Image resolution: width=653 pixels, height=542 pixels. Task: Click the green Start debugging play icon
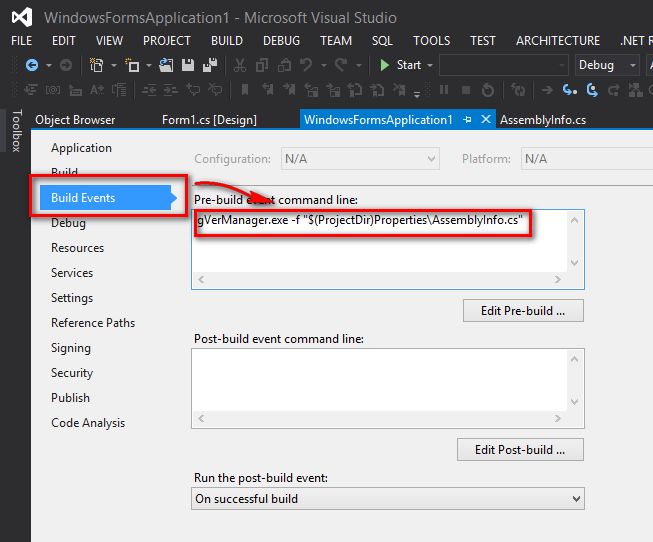coord(384,65)
